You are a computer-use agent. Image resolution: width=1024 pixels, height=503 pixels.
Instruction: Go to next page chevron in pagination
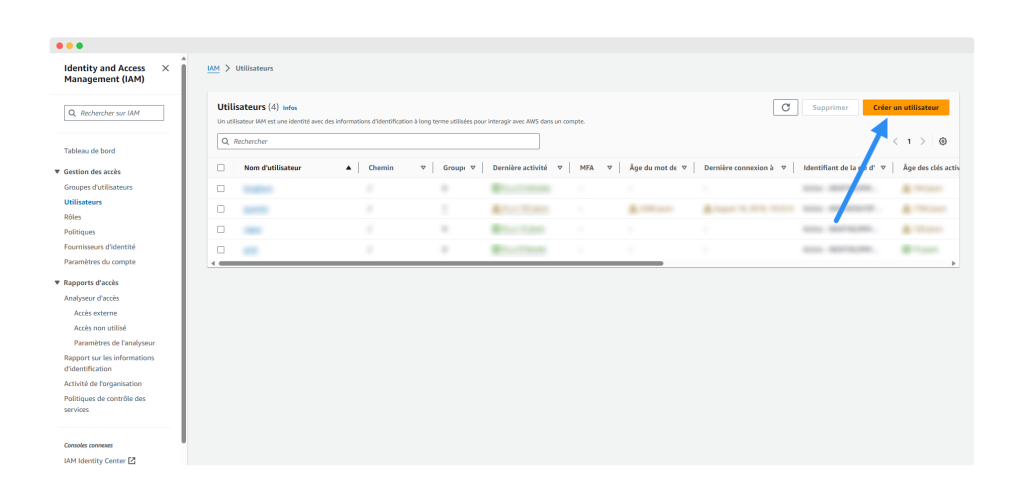tap(923, 141)
